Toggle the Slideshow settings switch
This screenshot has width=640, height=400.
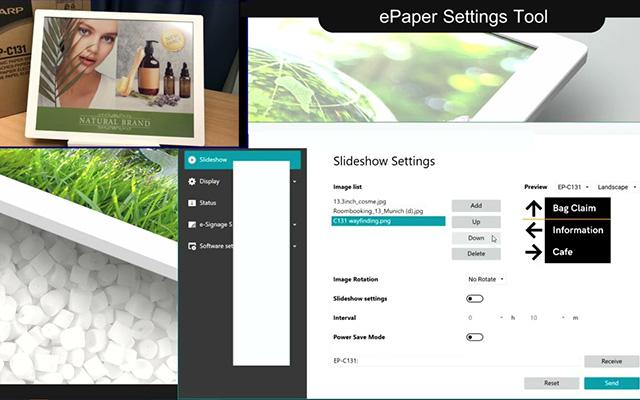click(474, 299)
